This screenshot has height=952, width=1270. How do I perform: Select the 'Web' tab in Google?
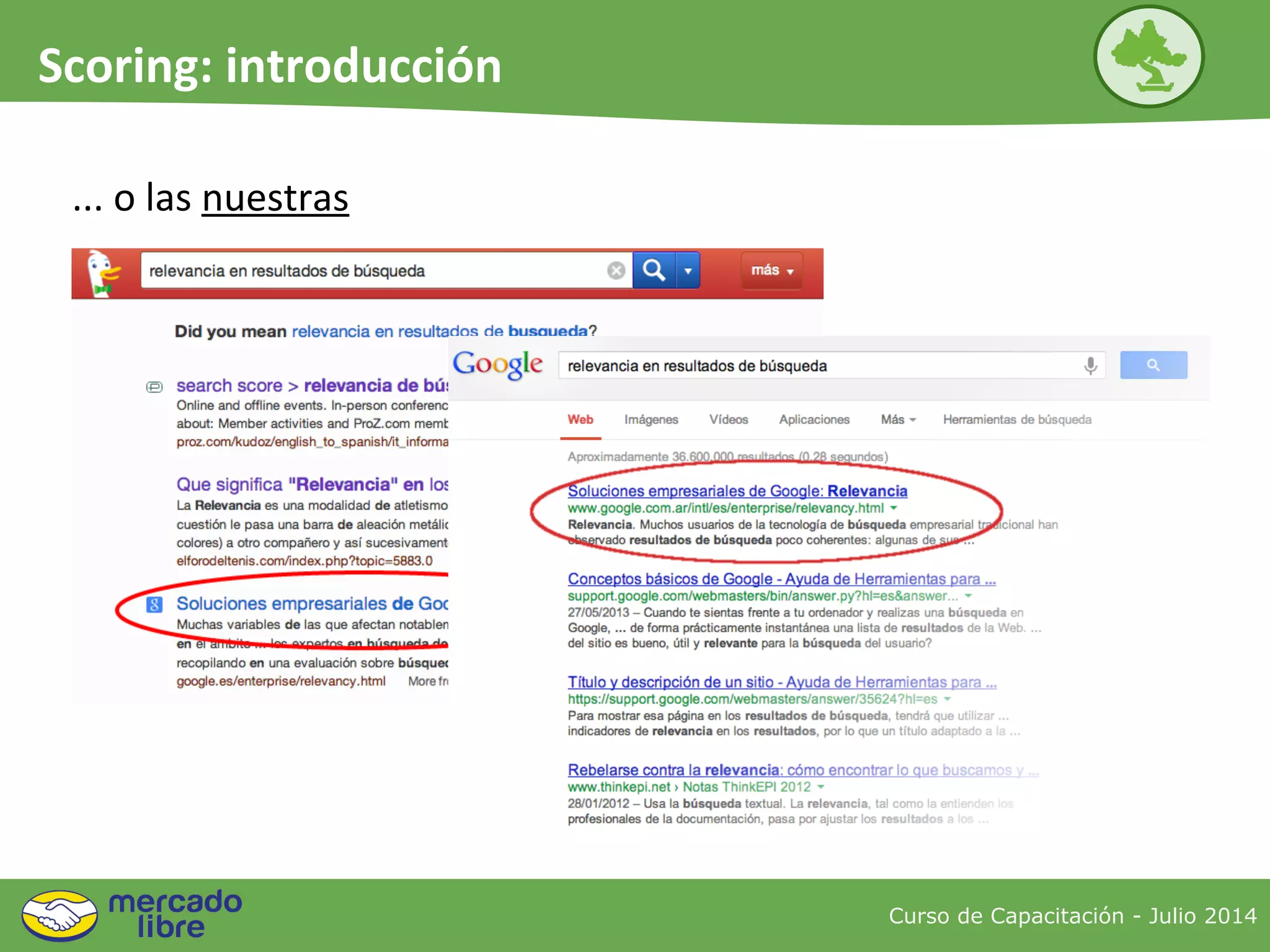(x=580, y=420)
